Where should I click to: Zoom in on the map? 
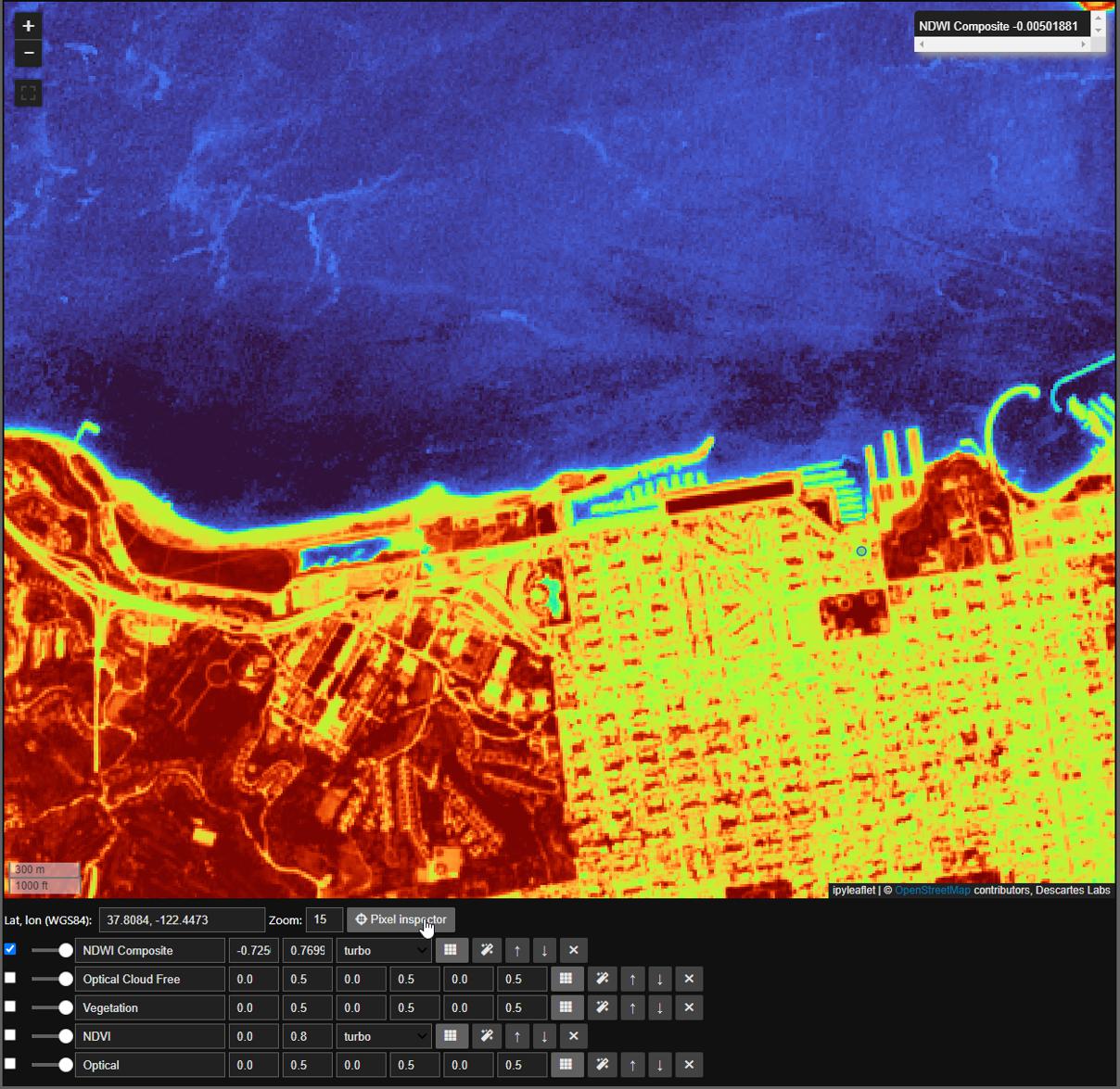tap(28, 26)
